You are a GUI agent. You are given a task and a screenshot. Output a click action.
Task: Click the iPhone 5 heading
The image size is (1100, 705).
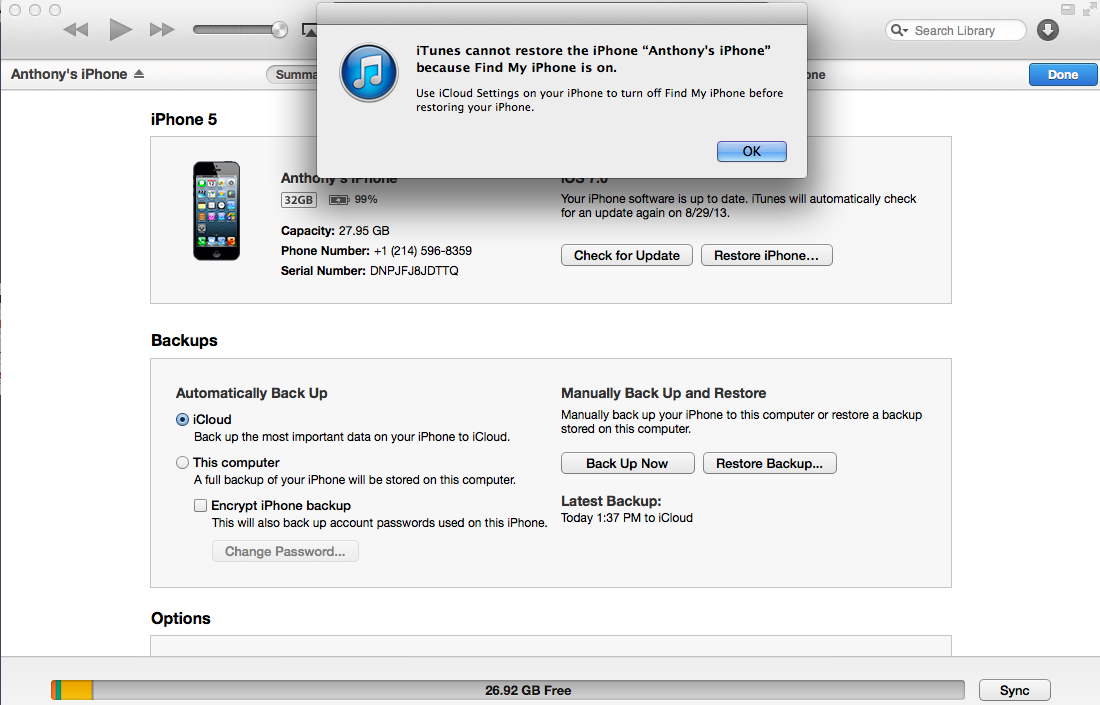coord(184,120)
